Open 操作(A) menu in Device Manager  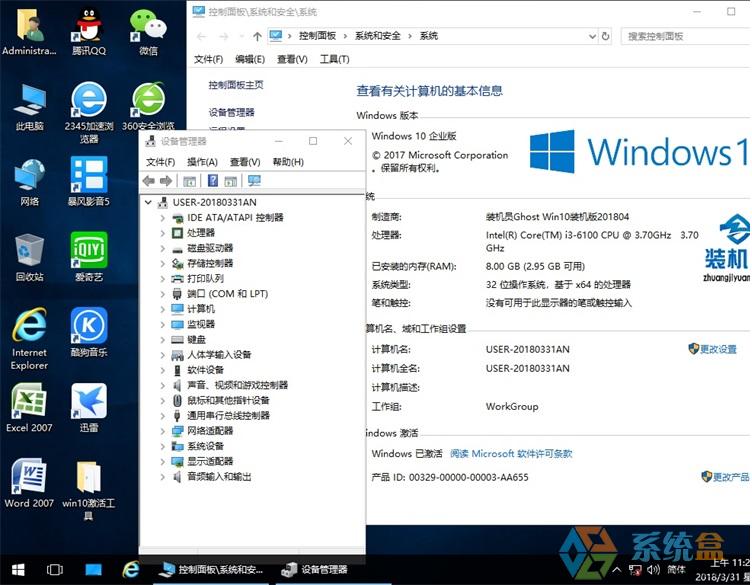pyautogui.click(x=202, y=162)
